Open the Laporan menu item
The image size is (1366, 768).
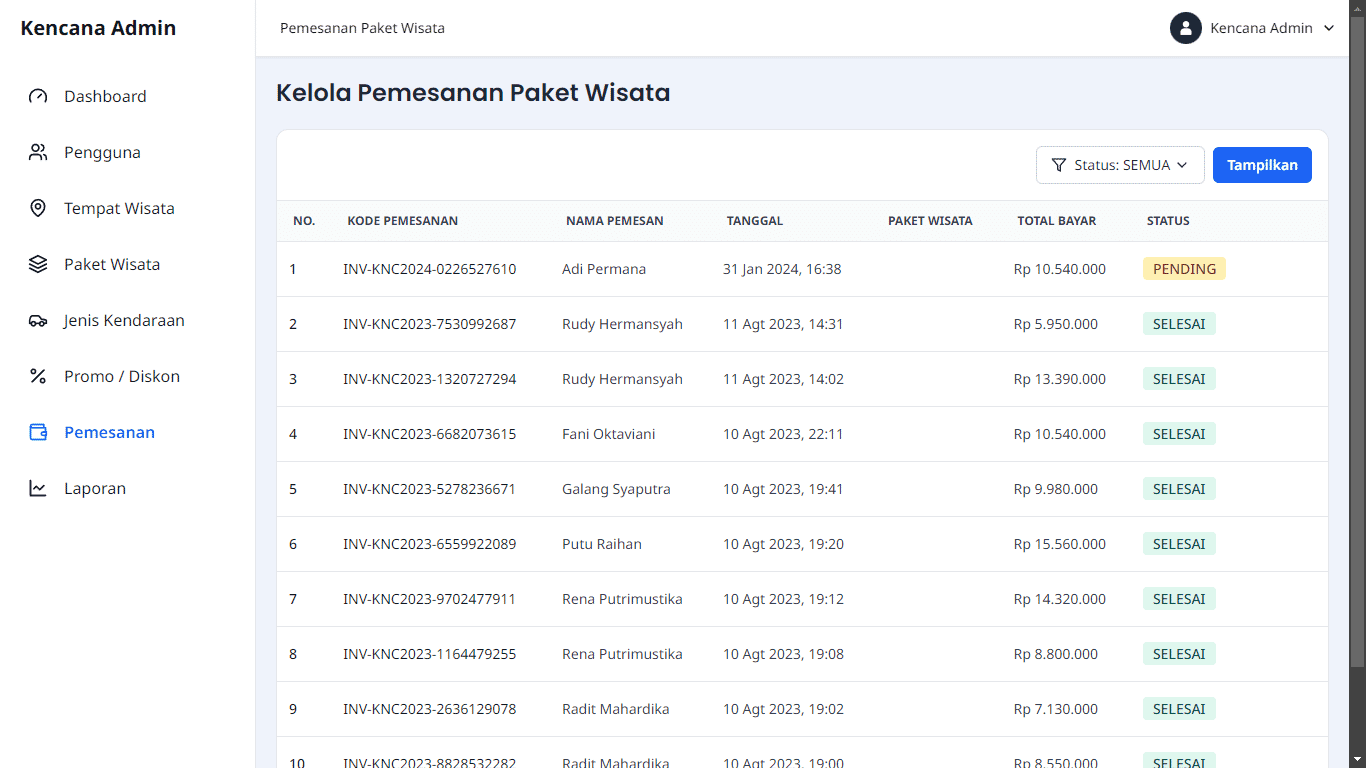95,489
